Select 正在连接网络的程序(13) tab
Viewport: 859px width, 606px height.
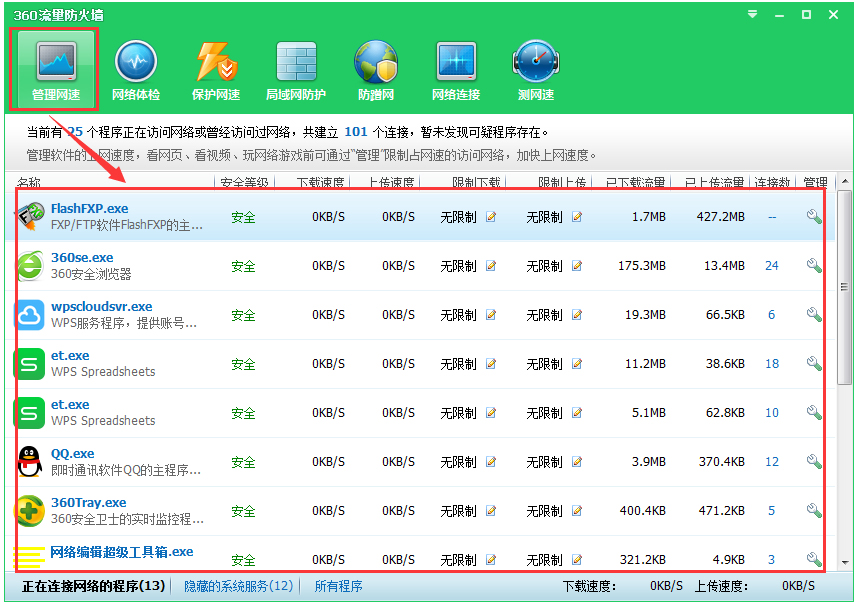click(x=93, y=586)
